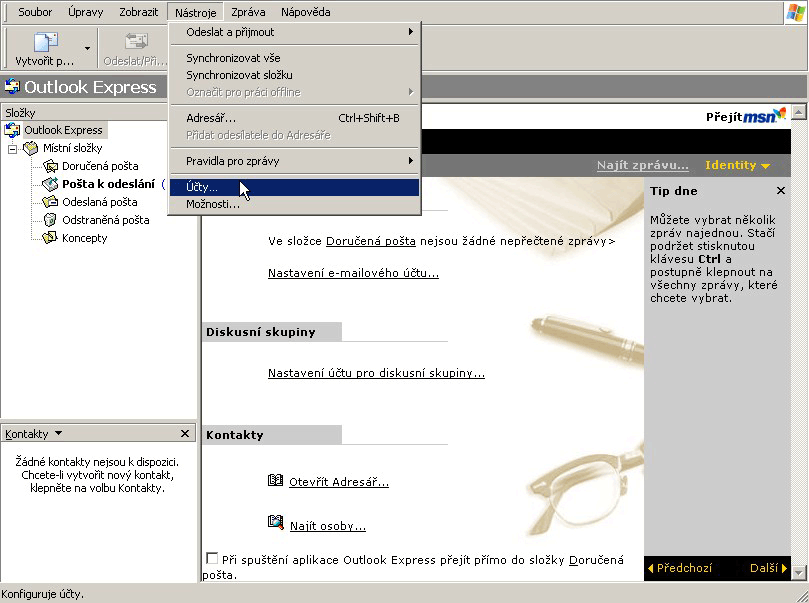Click the scrollbar up arrow
The width and height of the screenshot is (809, 603).
pyautogui.click(x=799, y=111)
